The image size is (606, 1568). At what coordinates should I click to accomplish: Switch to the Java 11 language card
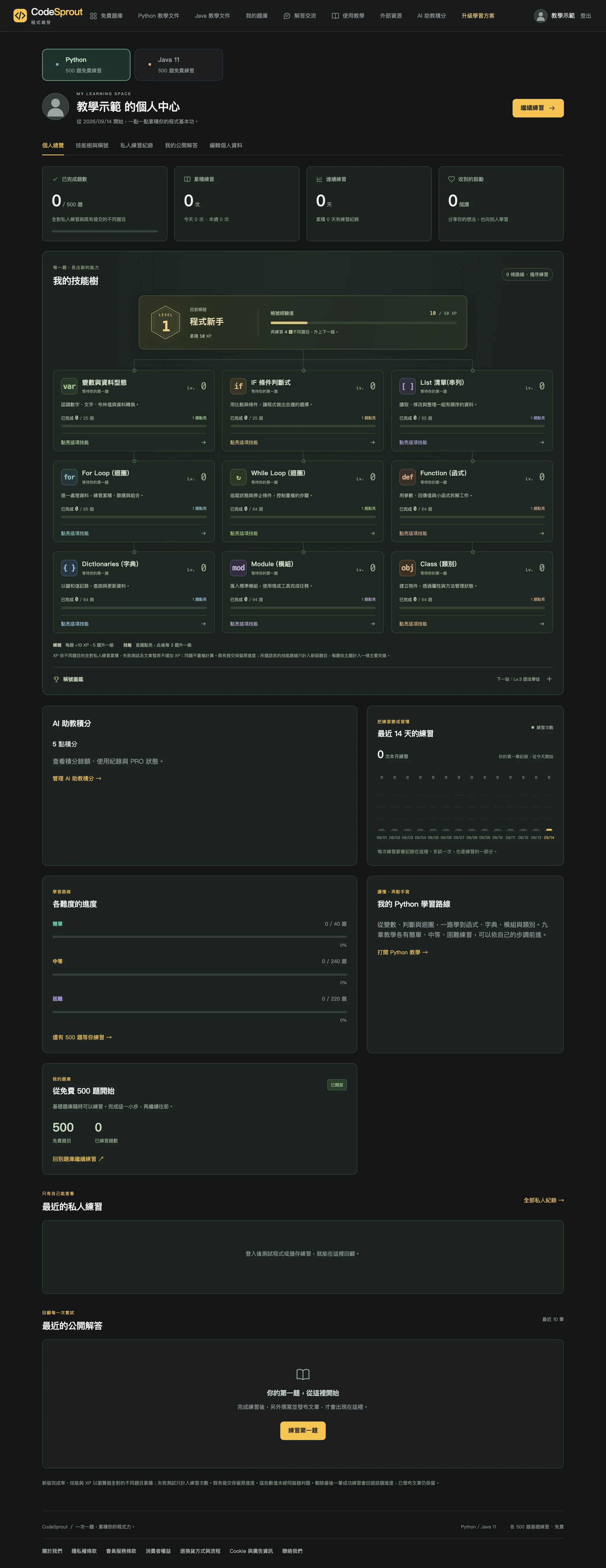(x=179, y=65)
